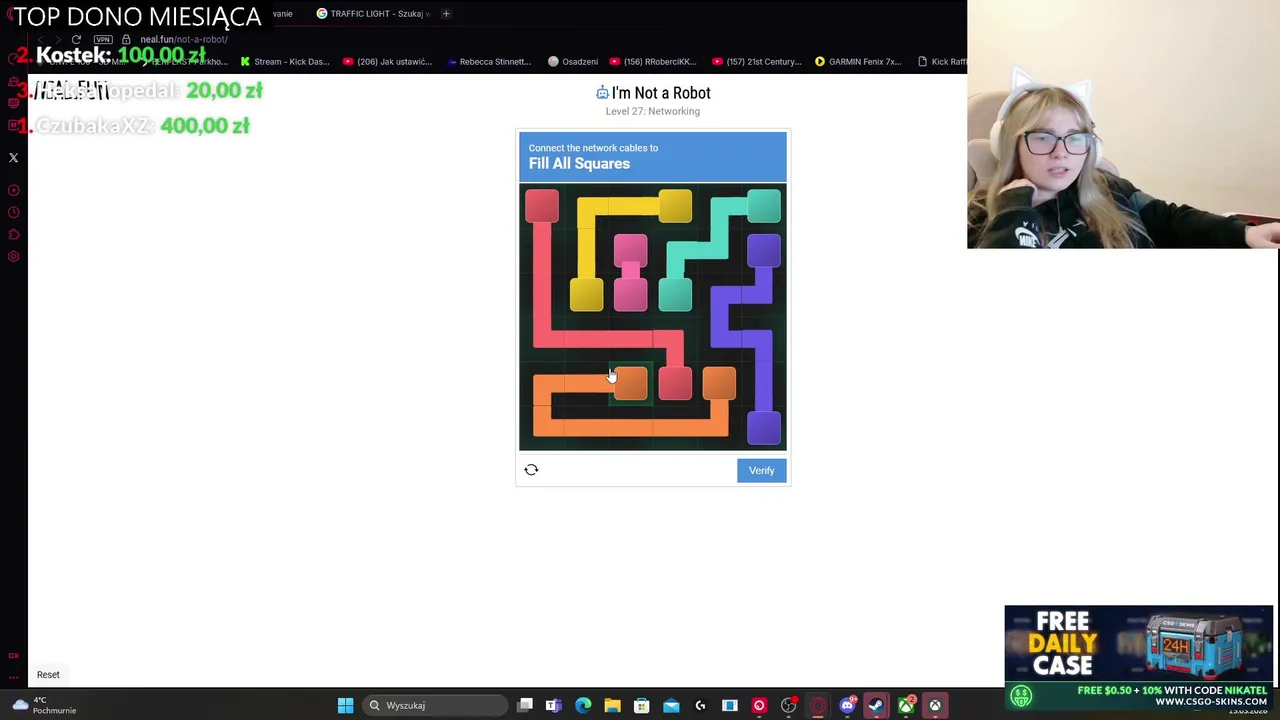Open Logitech G HUB from the taskbar

(x=700, y=706)
